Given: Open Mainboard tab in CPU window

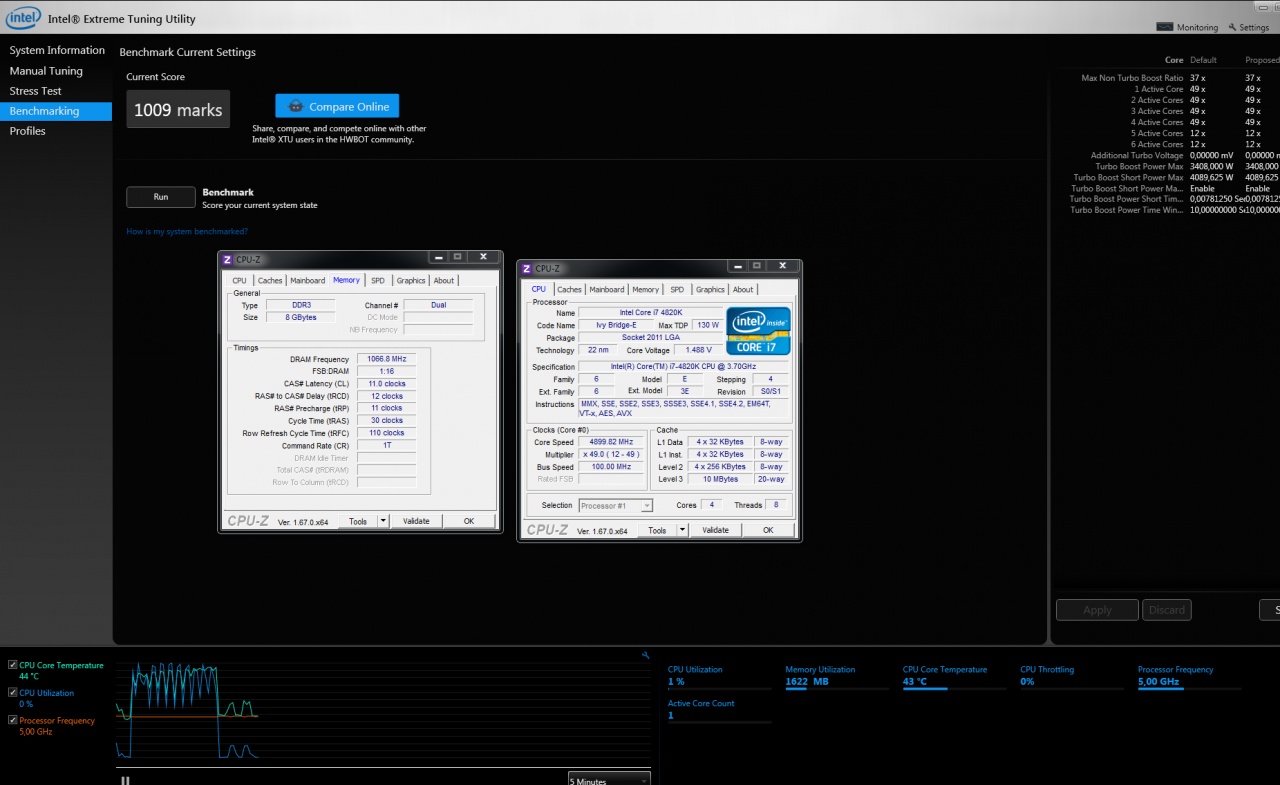Looking at the screenshot, I should 606,289.
